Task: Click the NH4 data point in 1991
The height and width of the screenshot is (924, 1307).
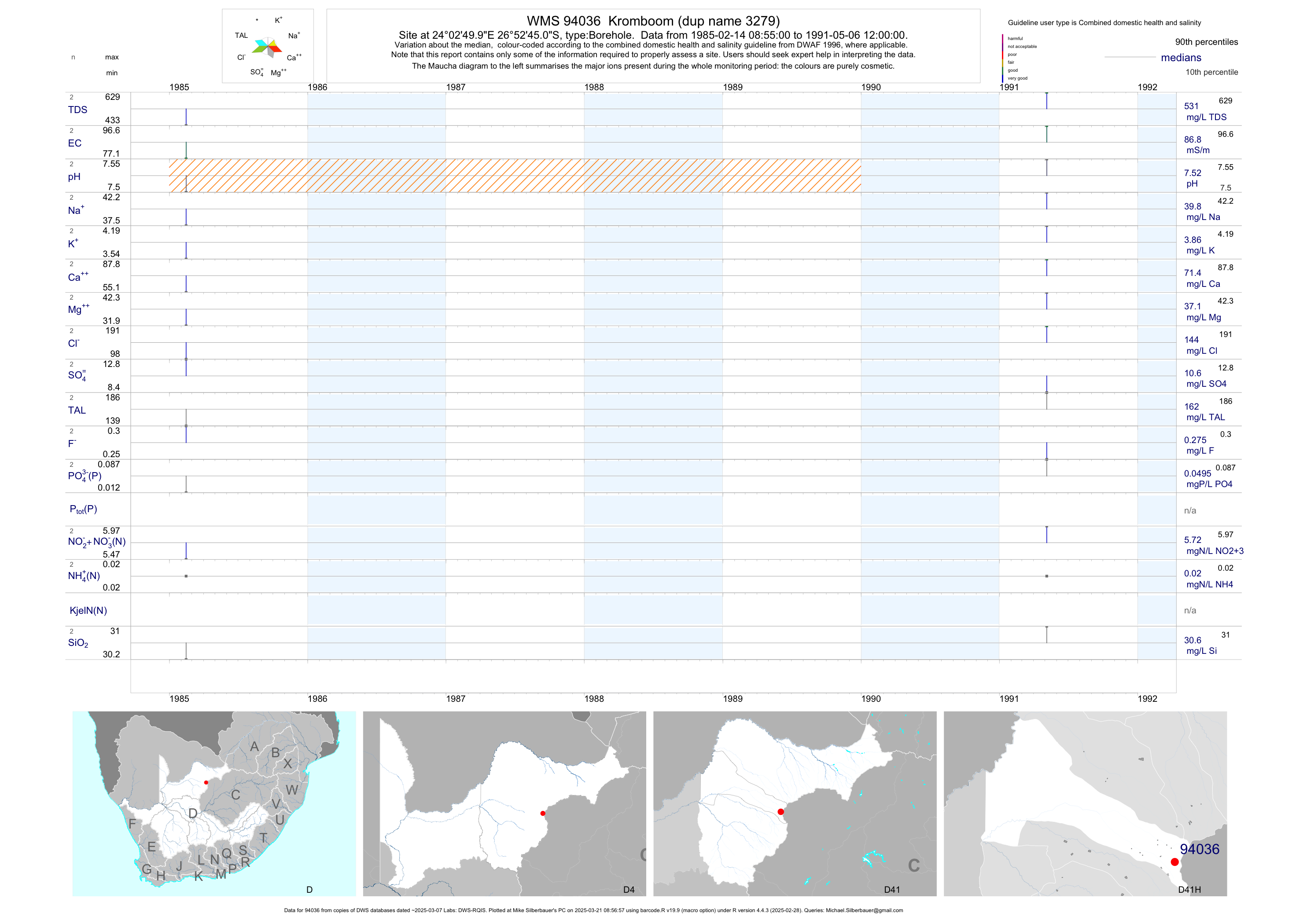Action: point(1046,576)
